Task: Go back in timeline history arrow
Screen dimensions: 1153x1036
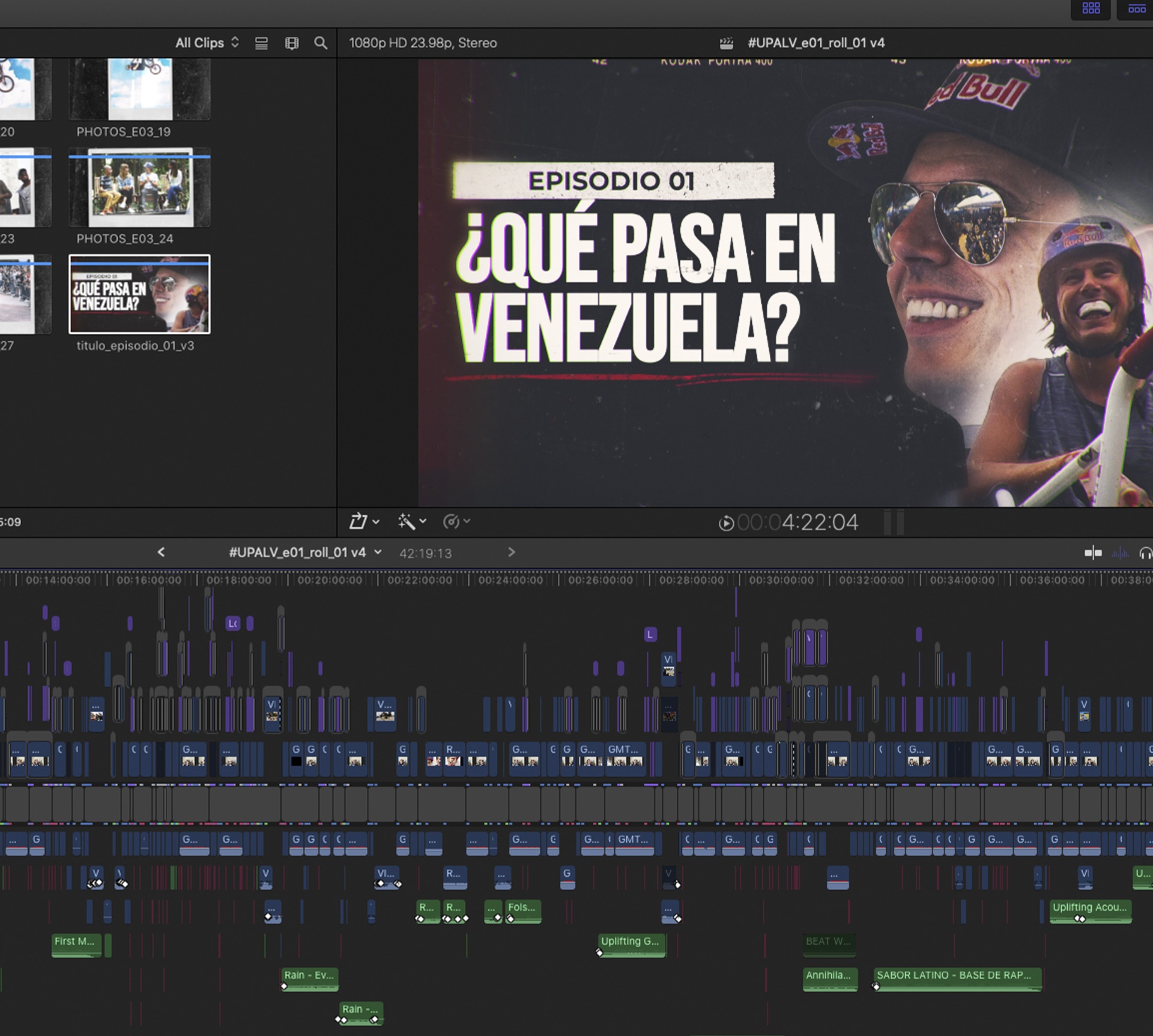Action: click(x=160, y=552)
